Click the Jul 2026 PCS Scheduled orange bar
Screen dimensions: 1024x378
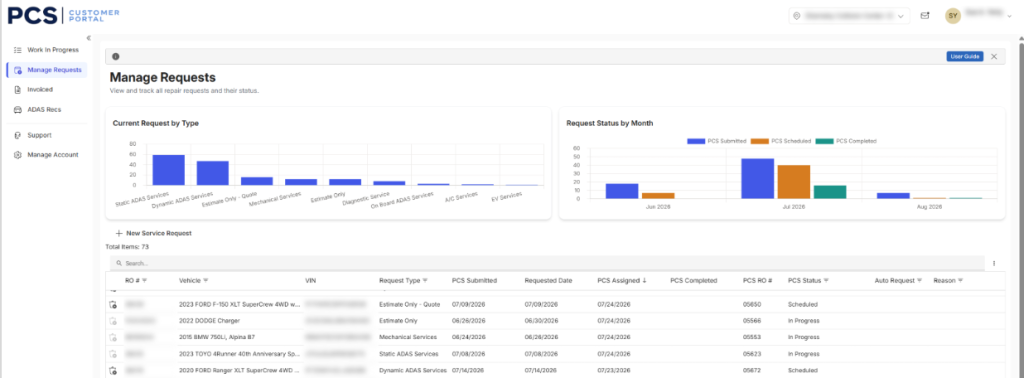(793, 181)
